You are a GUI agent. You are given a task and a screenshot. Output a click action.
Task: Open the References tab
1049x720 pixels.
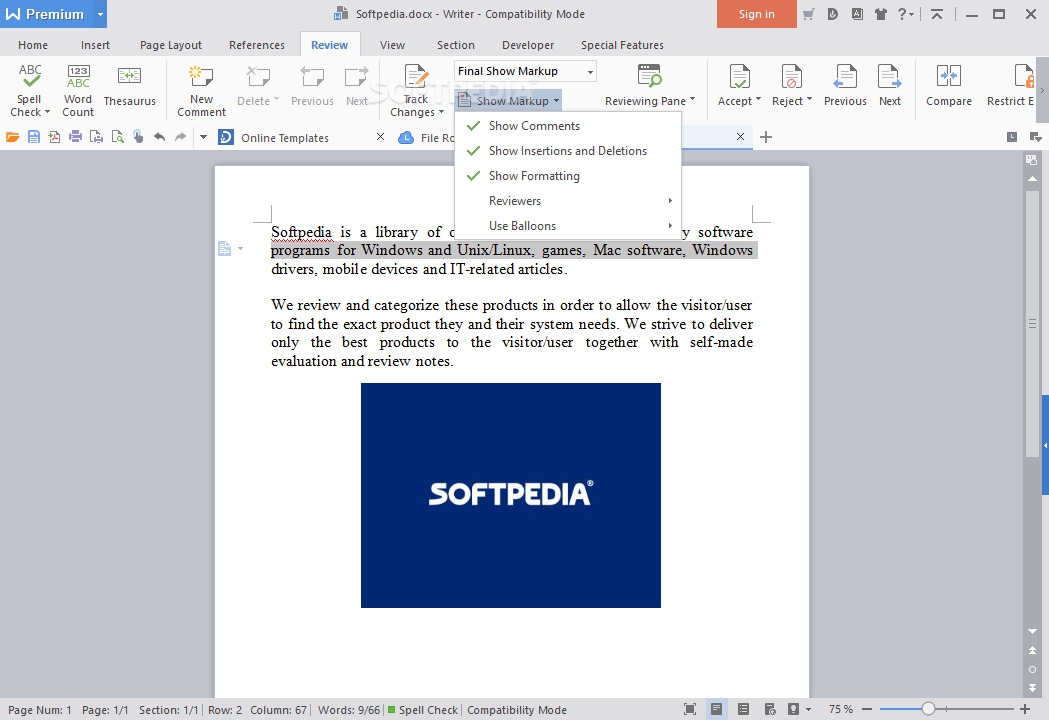click(x=257, y=45)
